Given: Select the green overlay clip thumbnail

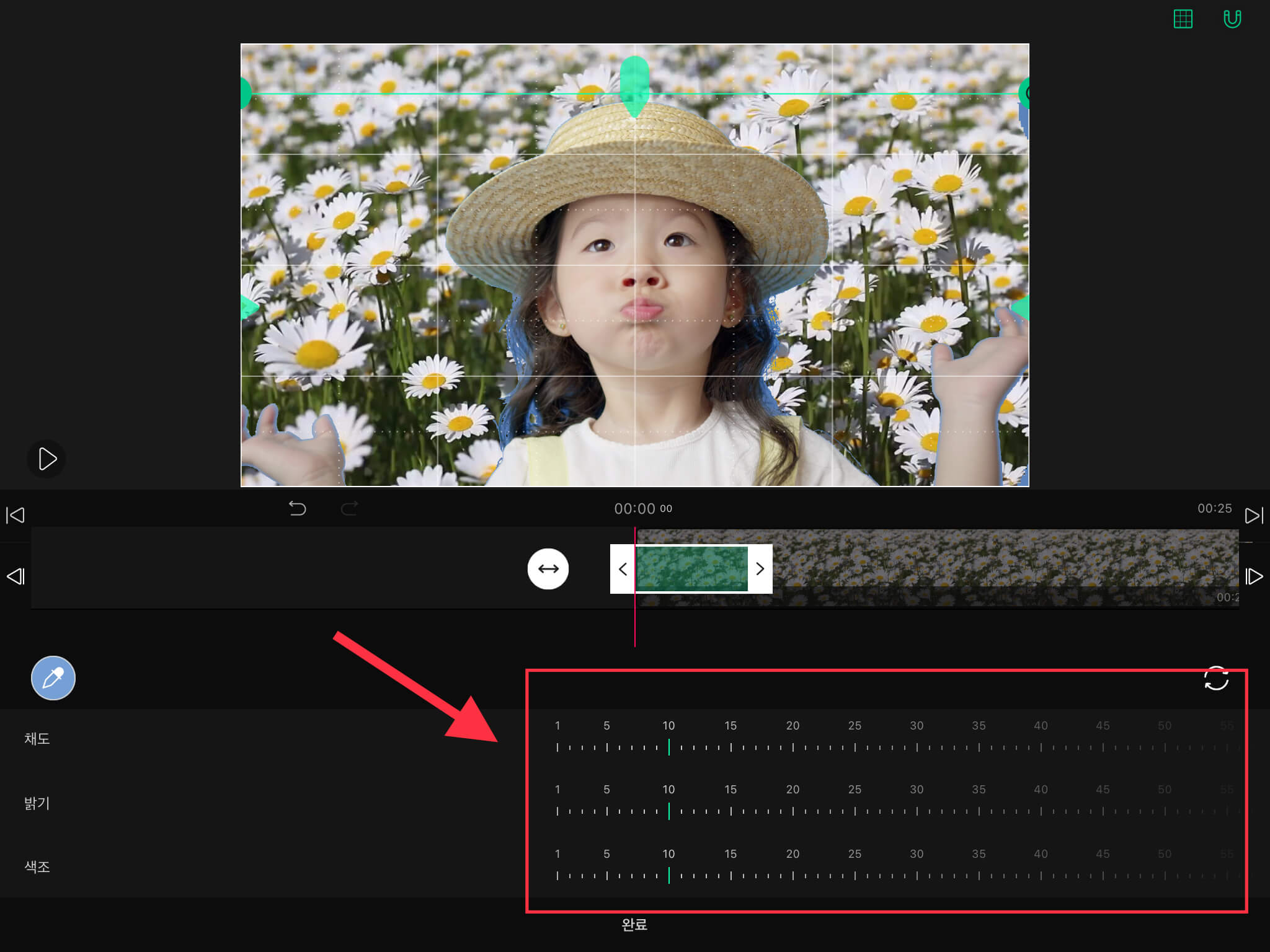Looking at the screenshot, I should point(691,568).
